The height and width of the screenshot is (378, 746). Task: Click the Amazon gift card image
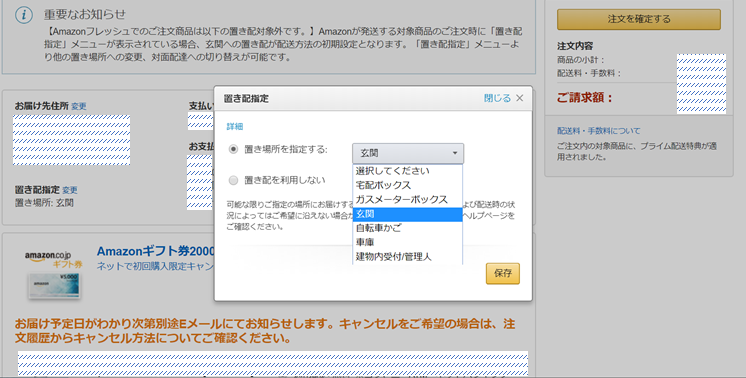point(54,285)
